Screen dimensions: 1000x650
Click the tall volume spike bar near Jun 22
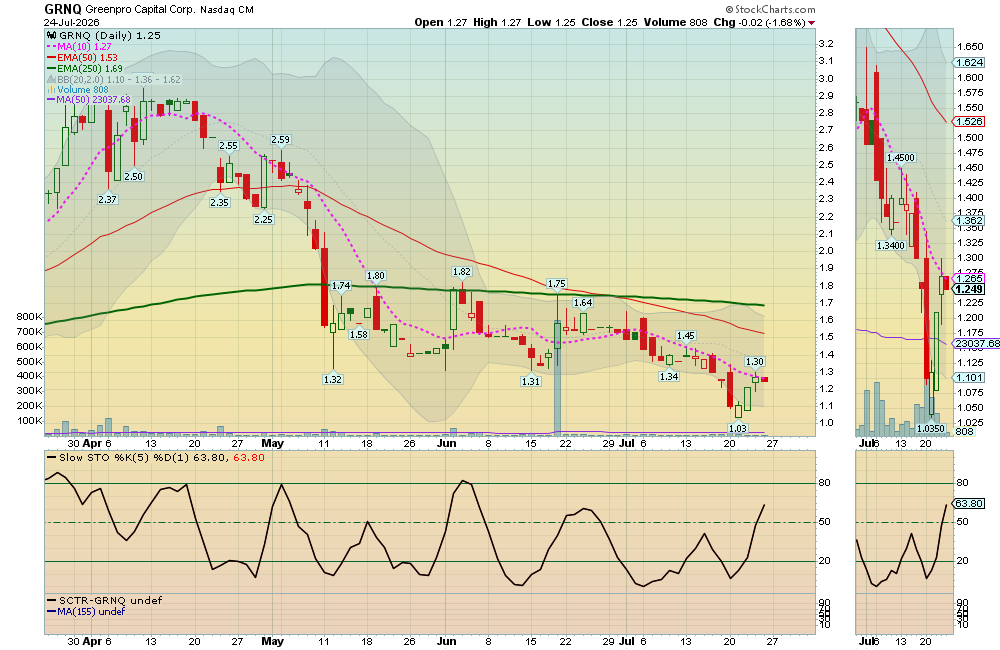coord(557,378)
